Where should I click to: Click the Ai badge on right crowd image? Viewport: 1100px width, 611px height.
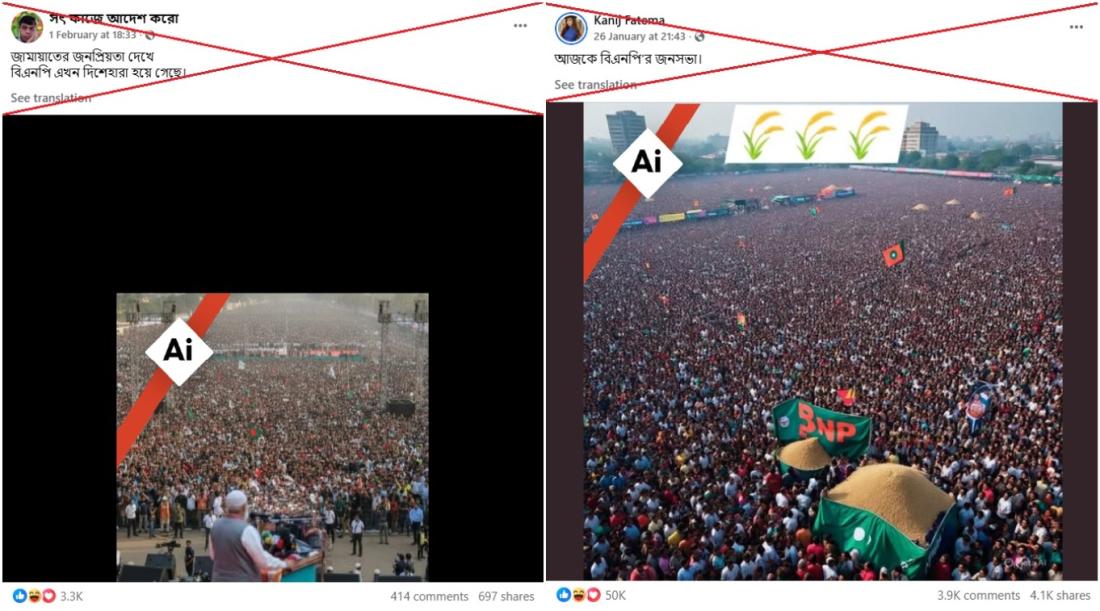click(647, 162)
